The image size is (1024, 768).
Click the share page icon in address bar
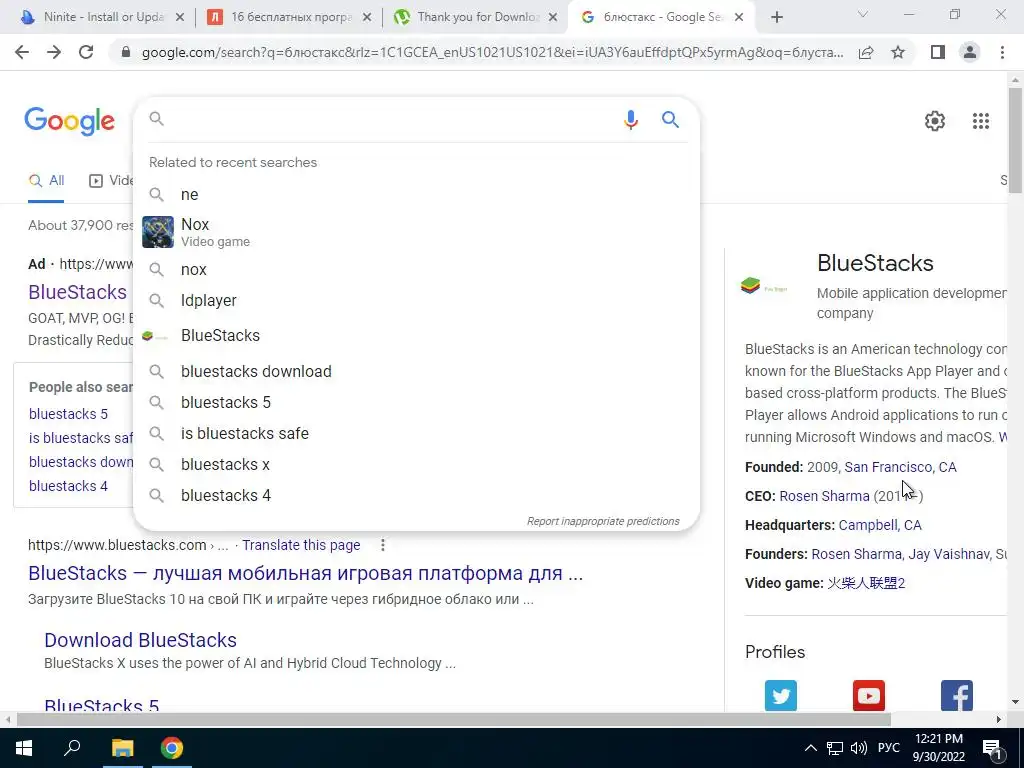(x=866, y=52)
